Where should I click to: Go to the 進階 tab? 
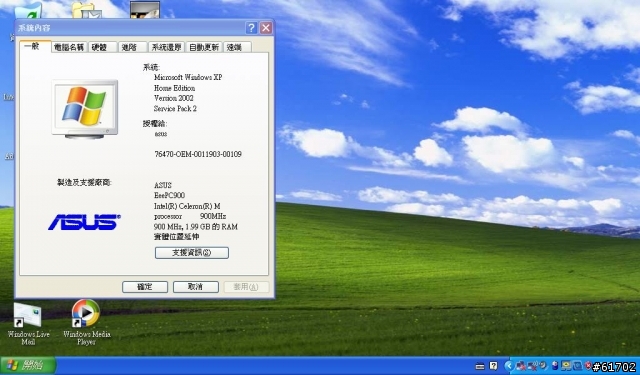(x=132, y=47)
